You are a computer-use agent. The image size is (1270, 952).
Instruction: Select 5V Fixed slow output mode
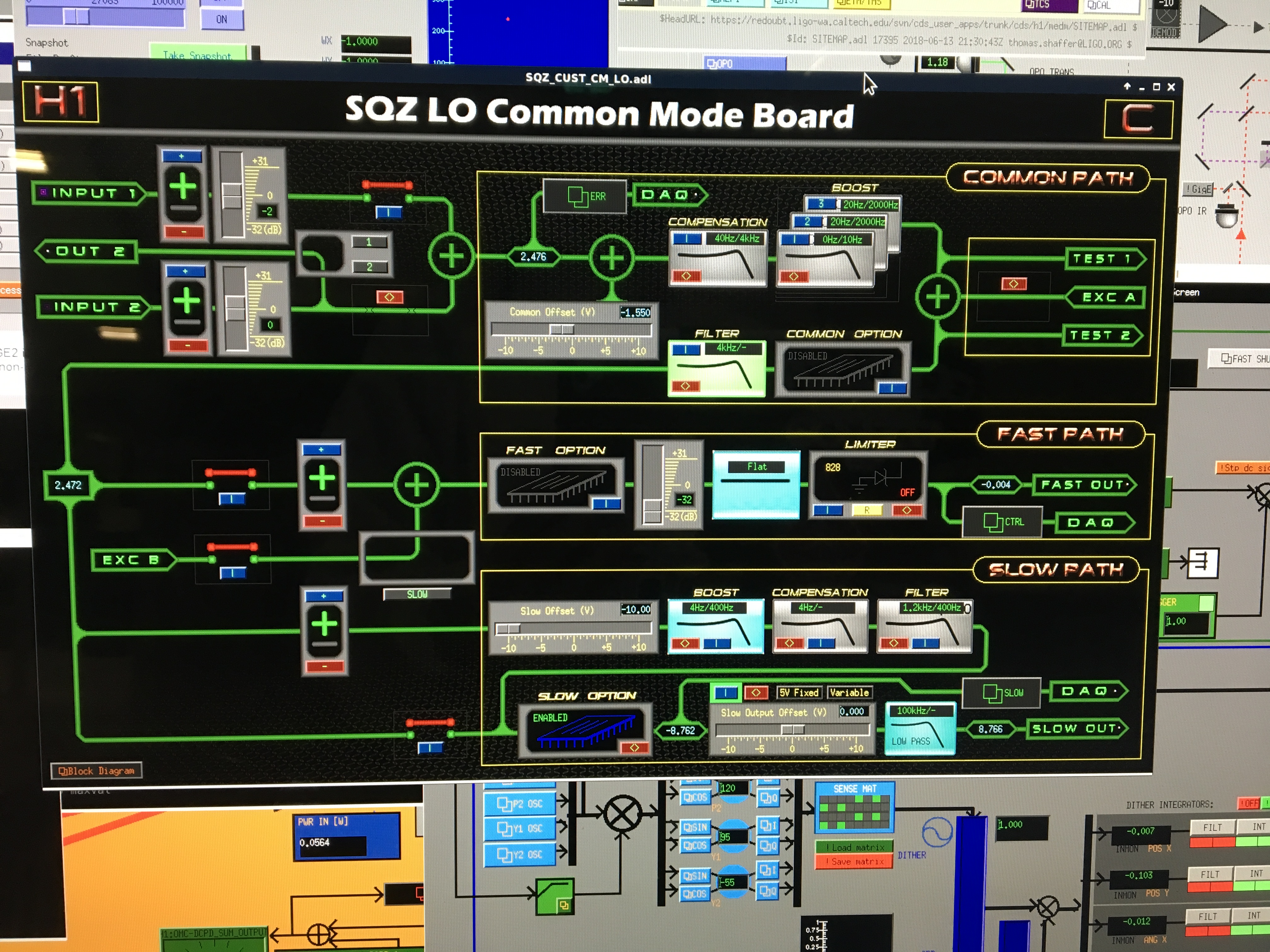click(x=798, y=693)
